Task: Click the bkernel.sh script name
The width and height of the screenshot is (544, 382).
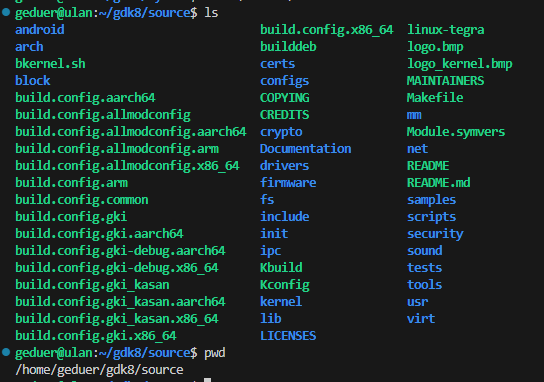Action: click(x=50, y=63)
